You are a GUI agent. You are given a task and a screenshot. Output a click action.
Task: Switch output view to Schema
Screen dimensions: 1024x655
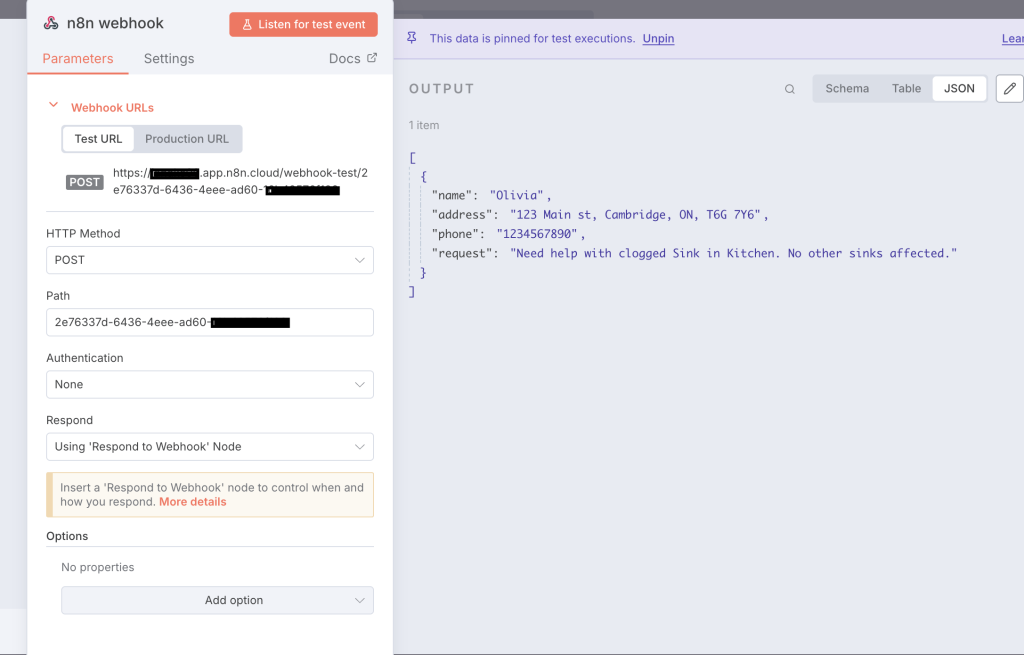click(847, 89)
